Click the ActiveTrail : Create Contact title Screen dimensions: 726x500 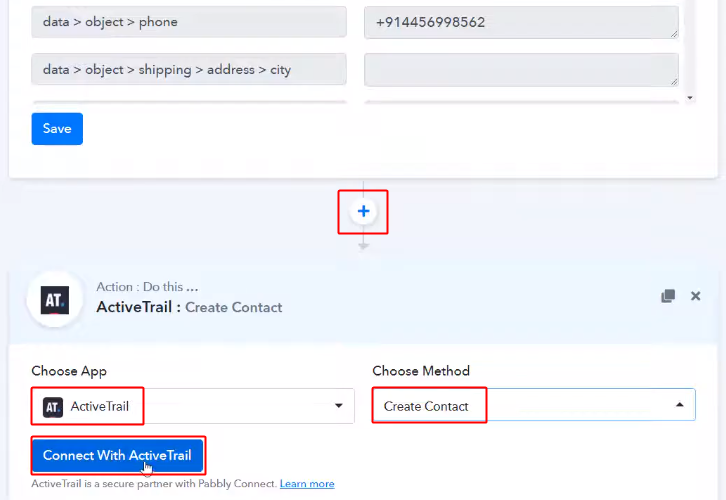tap(189, 307)
